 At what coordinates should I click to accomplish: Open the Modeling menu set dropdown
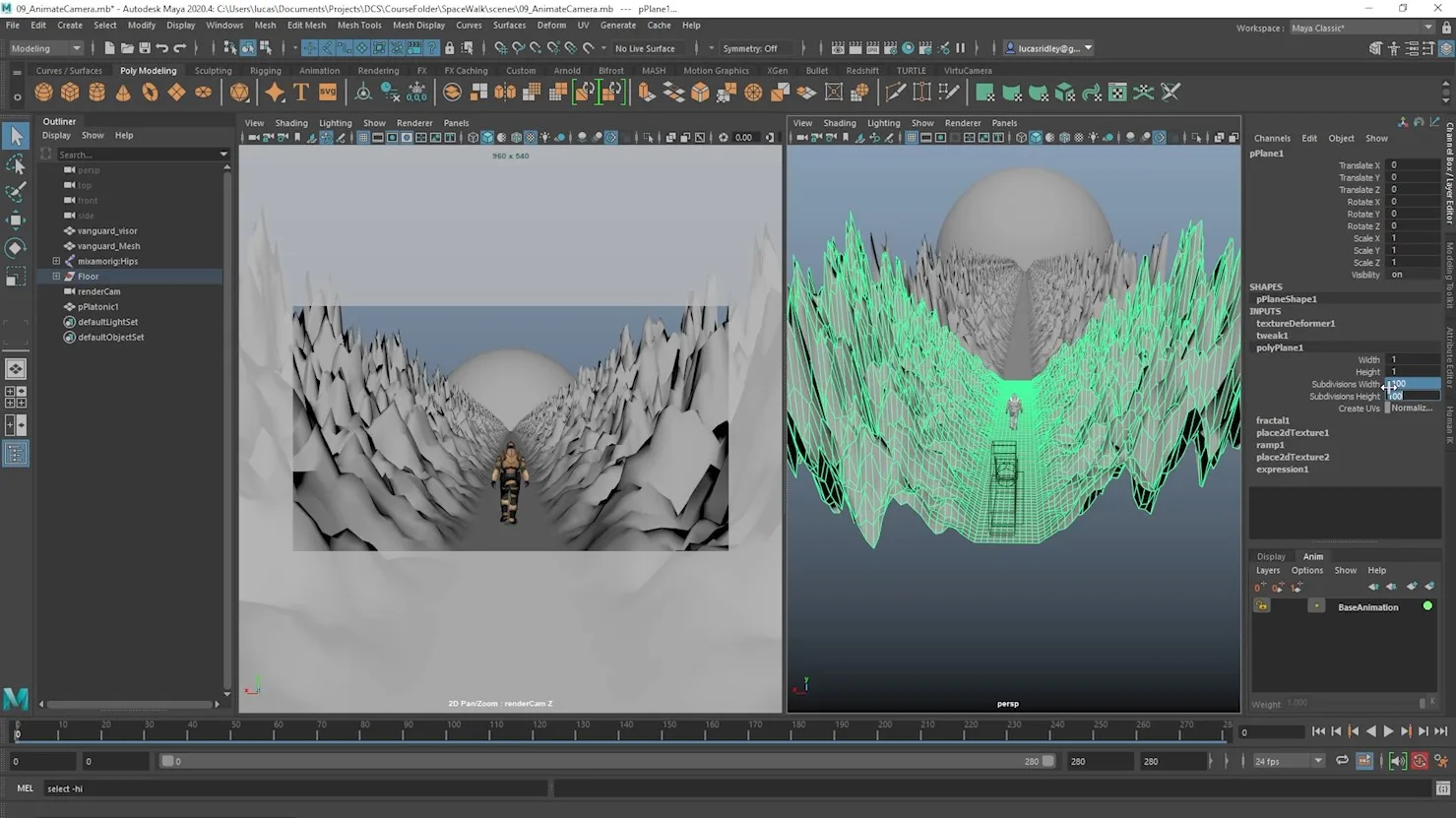[44, 47]
